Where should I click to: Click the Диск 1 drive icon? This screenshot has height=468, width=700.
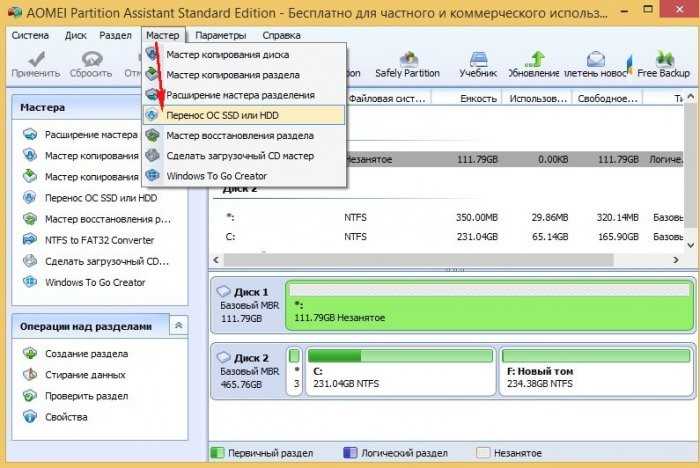coord(223,291)
